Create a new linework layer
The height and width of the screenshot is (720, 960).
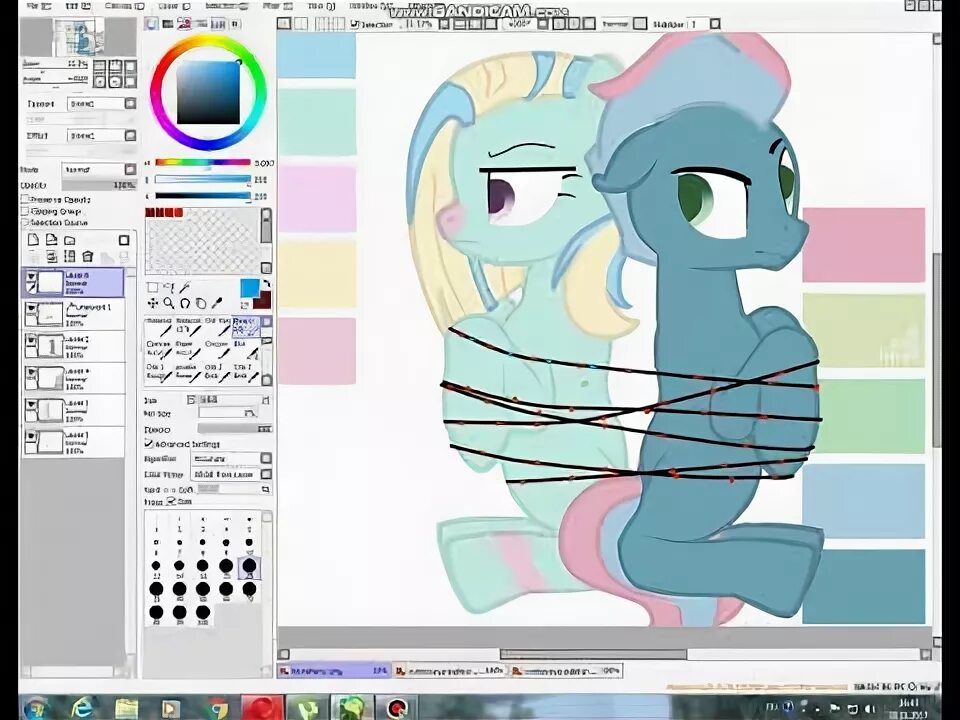click(x=51, y=240)
